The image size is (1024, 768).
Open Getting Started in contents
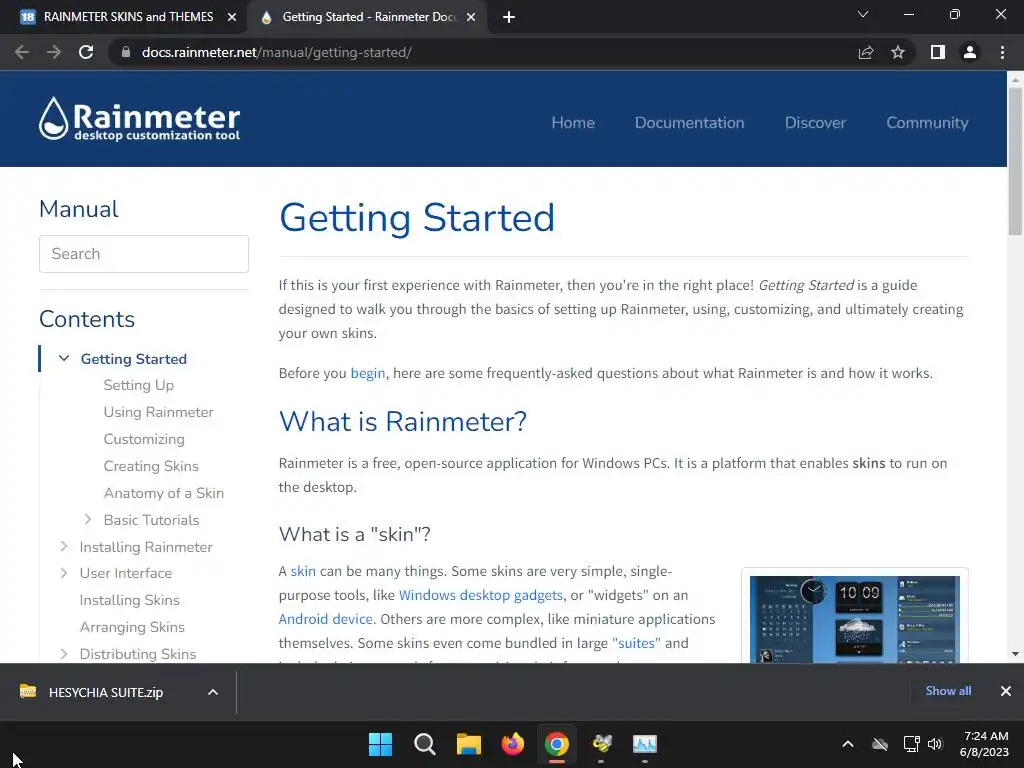[x=134, y=359]
